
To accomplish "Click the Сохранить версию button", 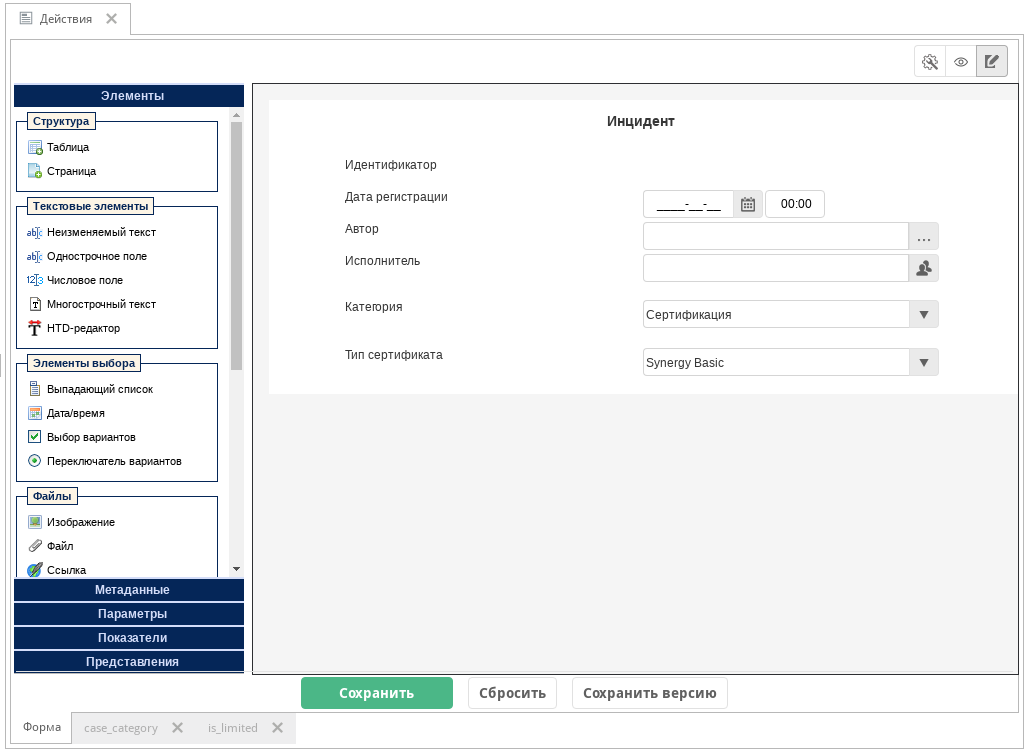I will pyautogui.click(x=650, y=693).
